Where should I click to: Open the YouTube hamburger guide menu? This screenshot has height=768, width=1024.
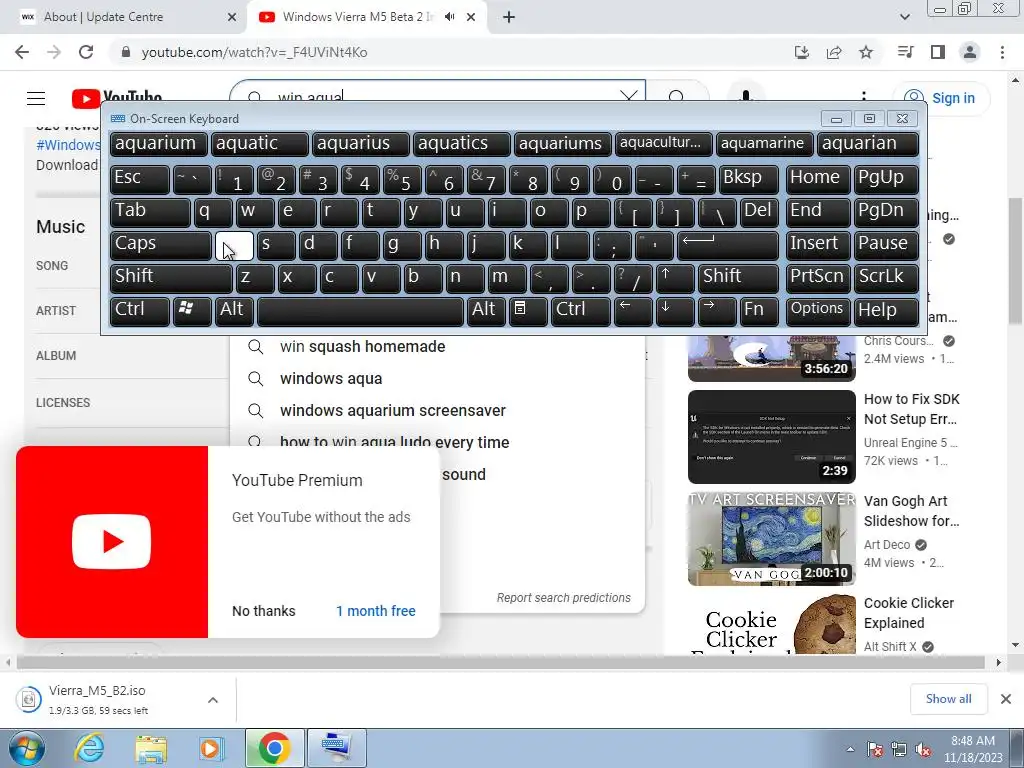pyautogui.click(x=36, y=99)
